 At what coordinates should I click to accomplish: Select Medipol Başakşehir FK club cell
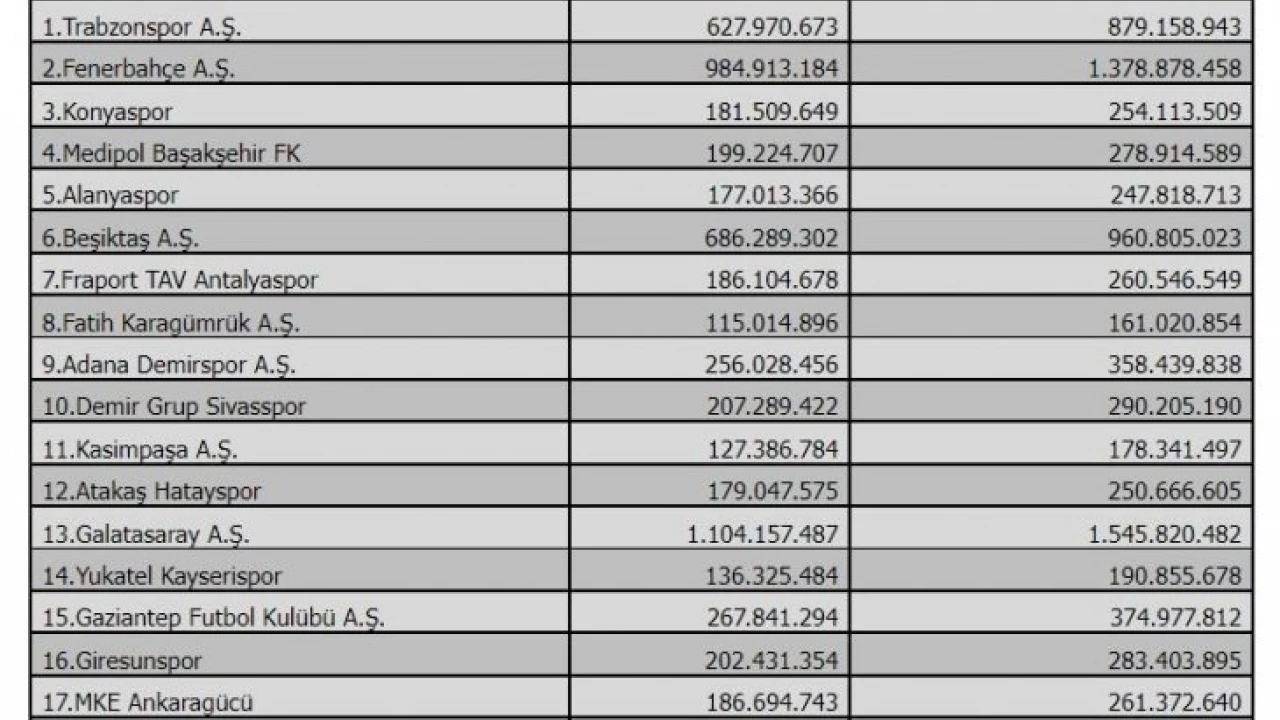[171, 154]
